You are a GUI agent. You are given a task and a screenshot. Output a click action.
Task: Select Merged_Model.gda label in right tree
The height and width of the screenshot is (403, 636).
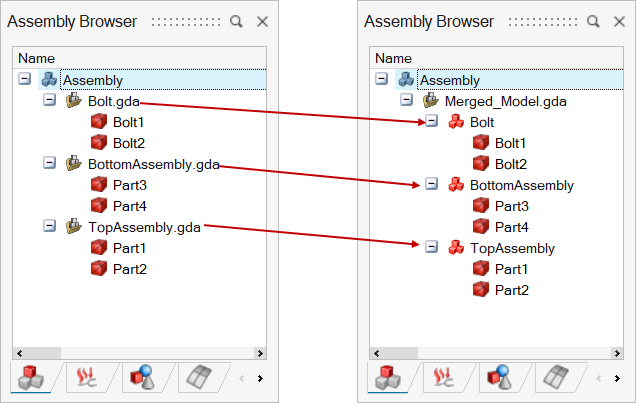point(505,101)
